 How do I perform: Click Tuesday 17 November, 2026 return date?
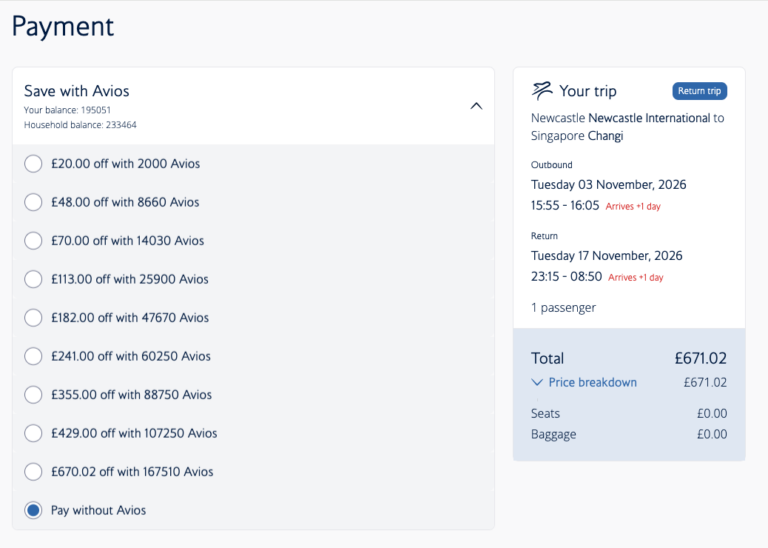[x=606, y=256]
